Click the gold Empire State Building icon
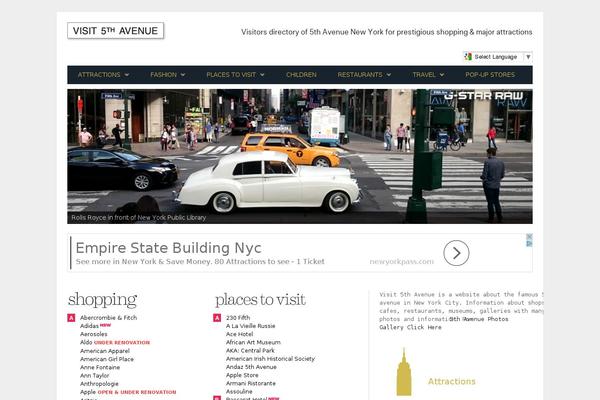The image size is (600, 400). coord(404,372)
